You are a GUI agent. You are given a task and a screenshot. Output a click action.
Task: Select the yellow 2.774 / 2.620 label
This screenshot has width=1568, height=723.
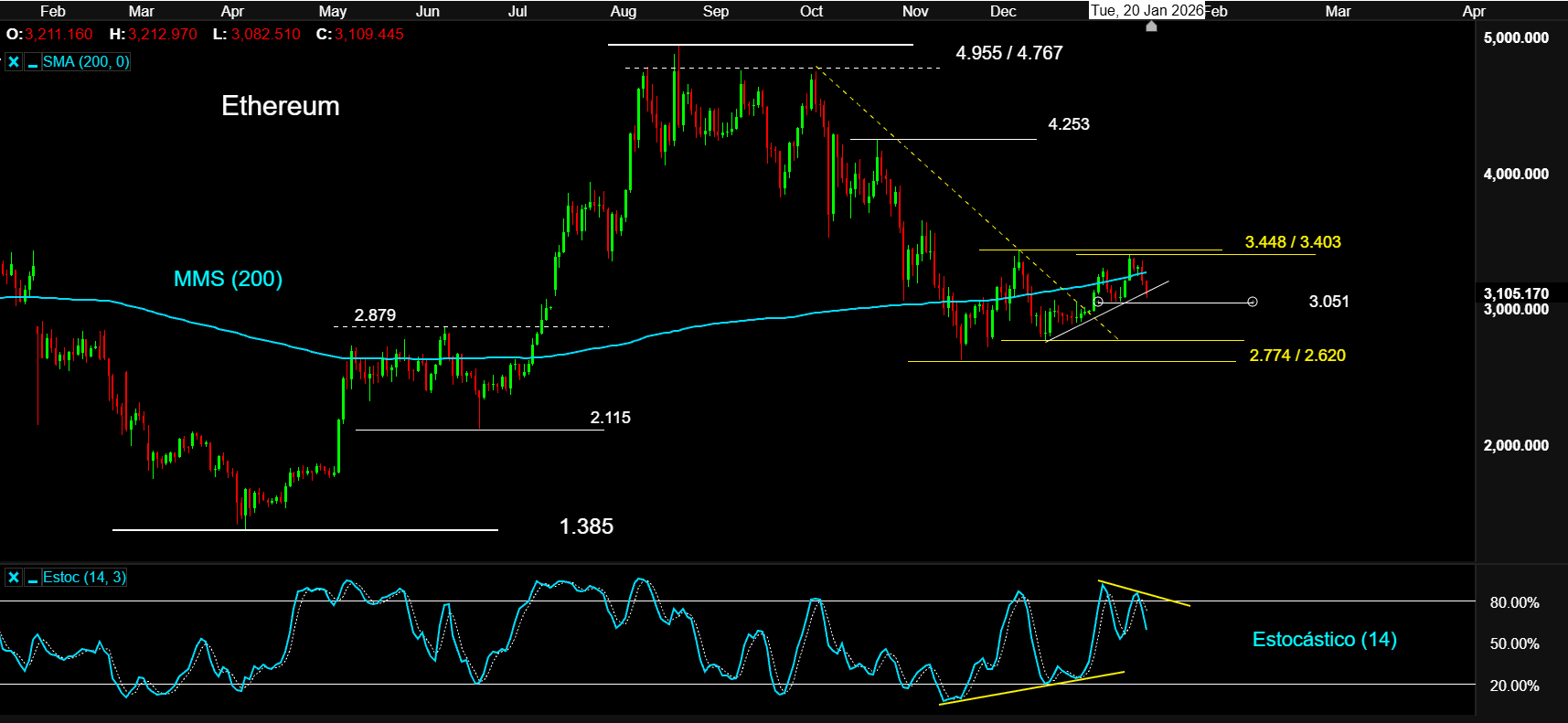pyautogui.click(x=1296, y=356)
